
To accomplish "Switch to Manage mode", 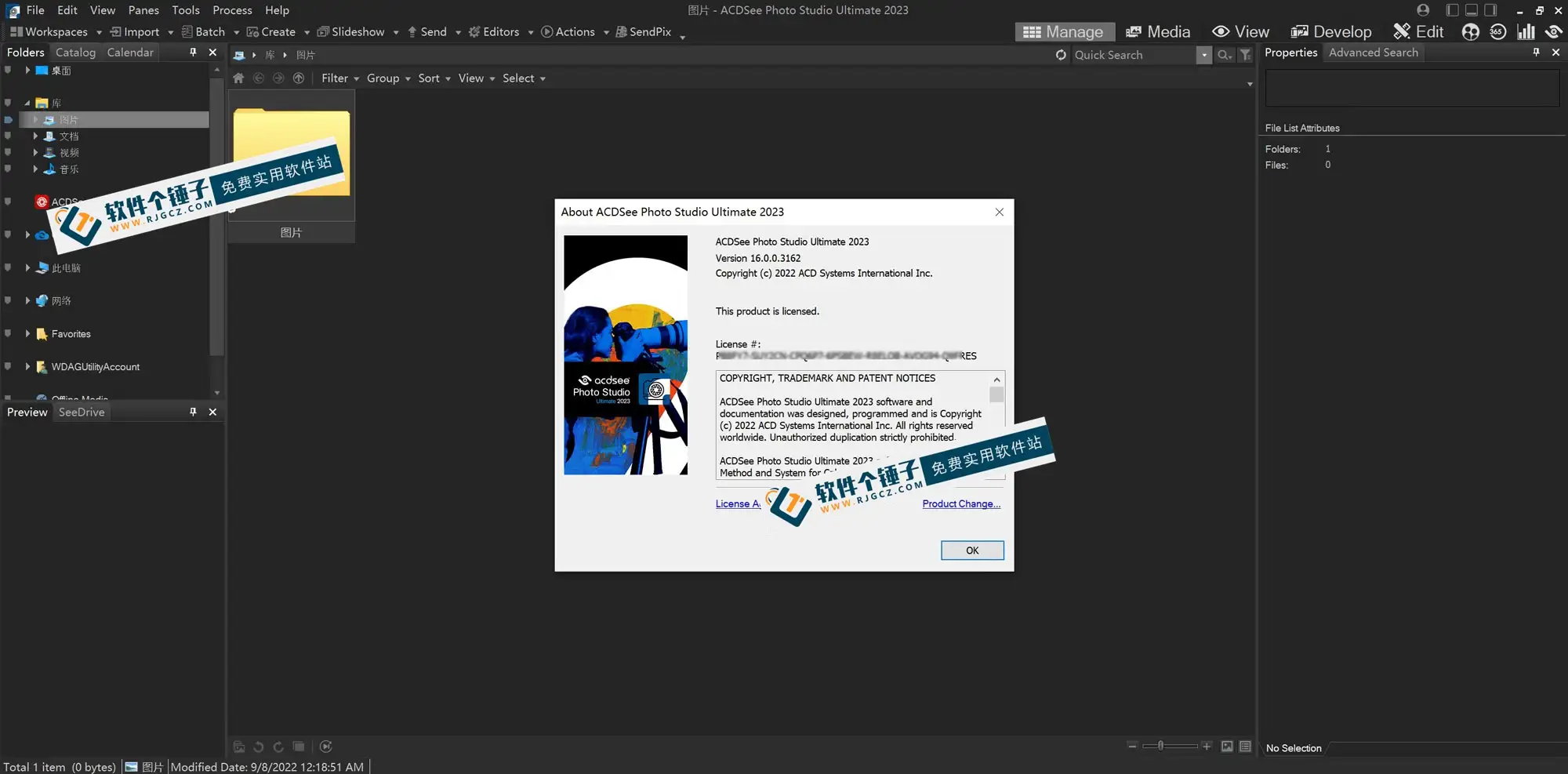I will [x=1064, y=31].
